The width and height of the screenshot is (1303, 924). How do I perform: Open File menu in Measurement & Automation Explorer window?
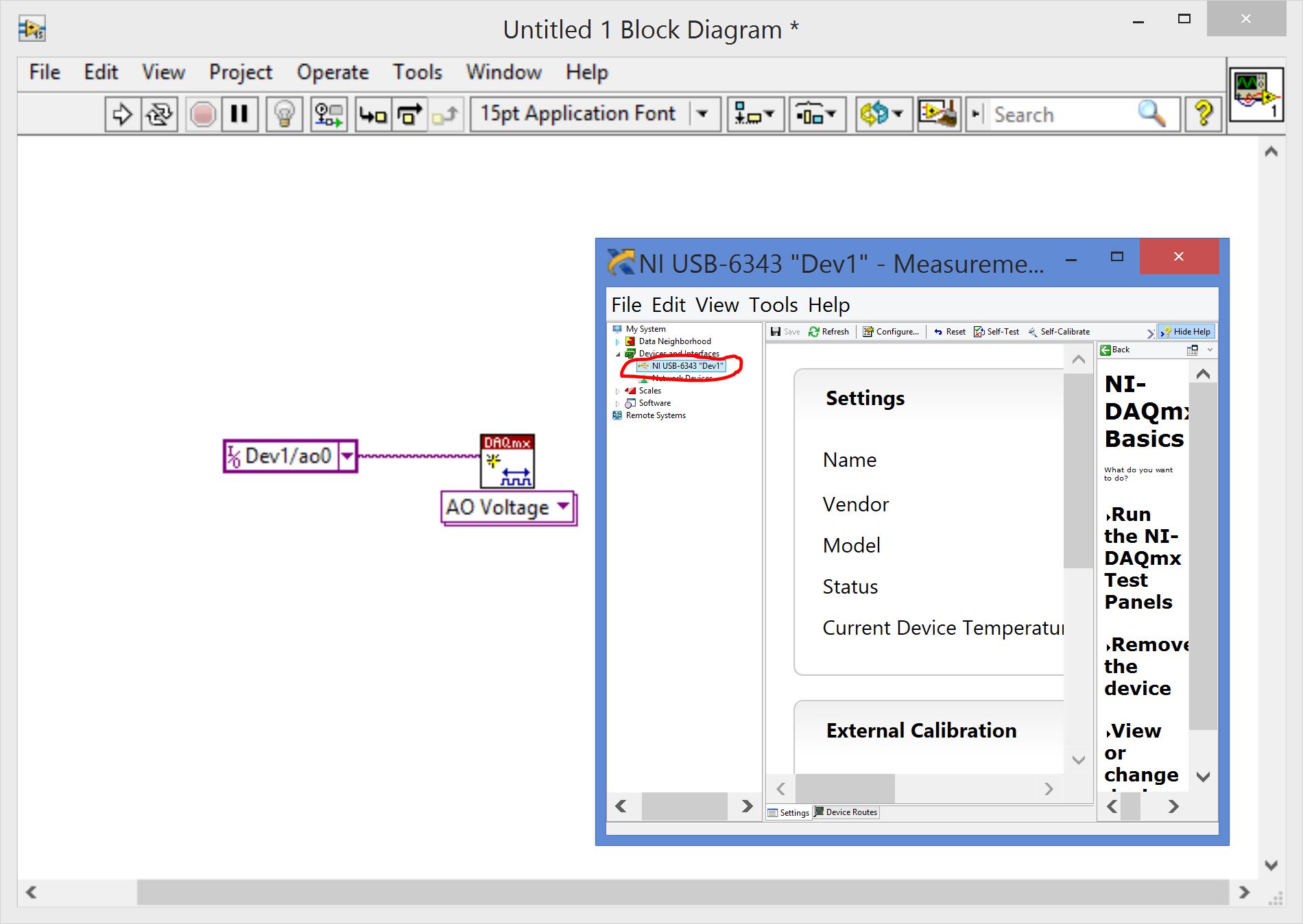pos(626,304)
